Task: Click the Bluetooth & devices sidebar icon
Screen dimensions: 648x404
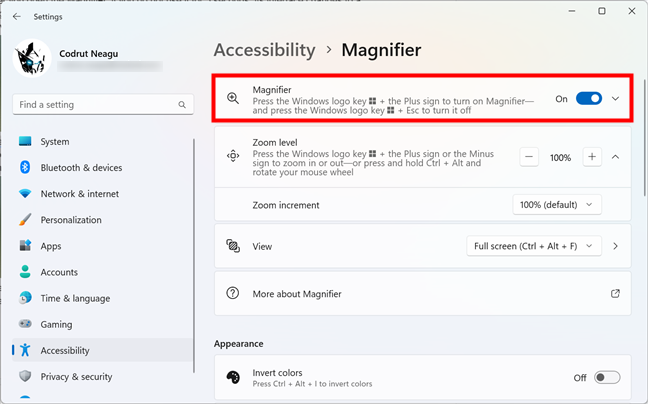Action: [x=25, y=168]
